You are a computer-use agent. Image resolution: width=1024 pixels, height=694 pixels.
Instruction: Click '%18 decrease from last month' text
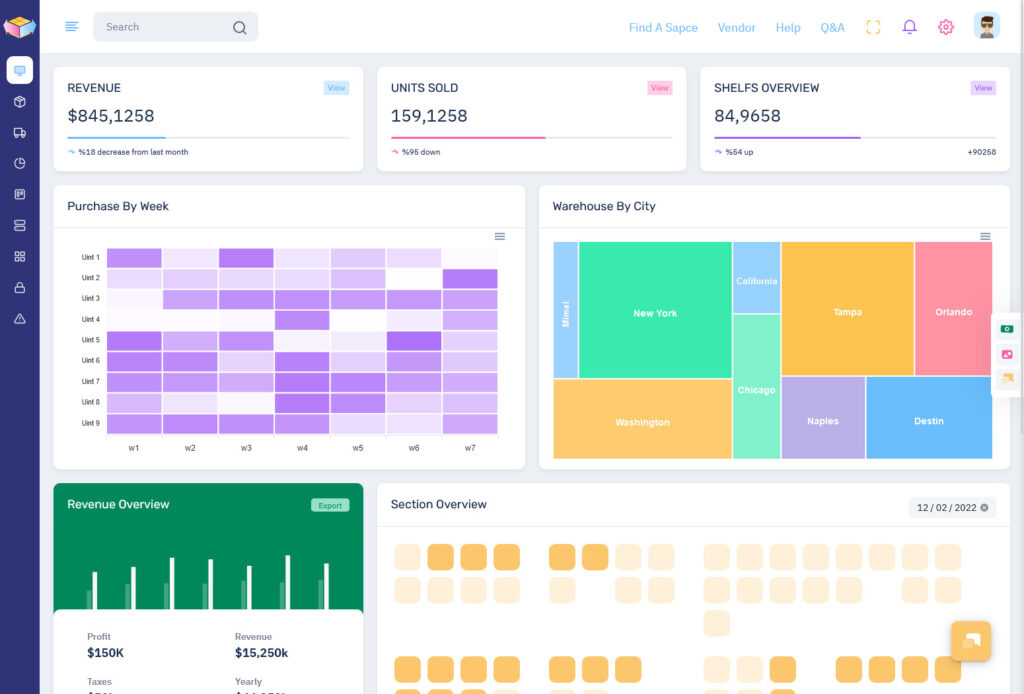[133, 152]
